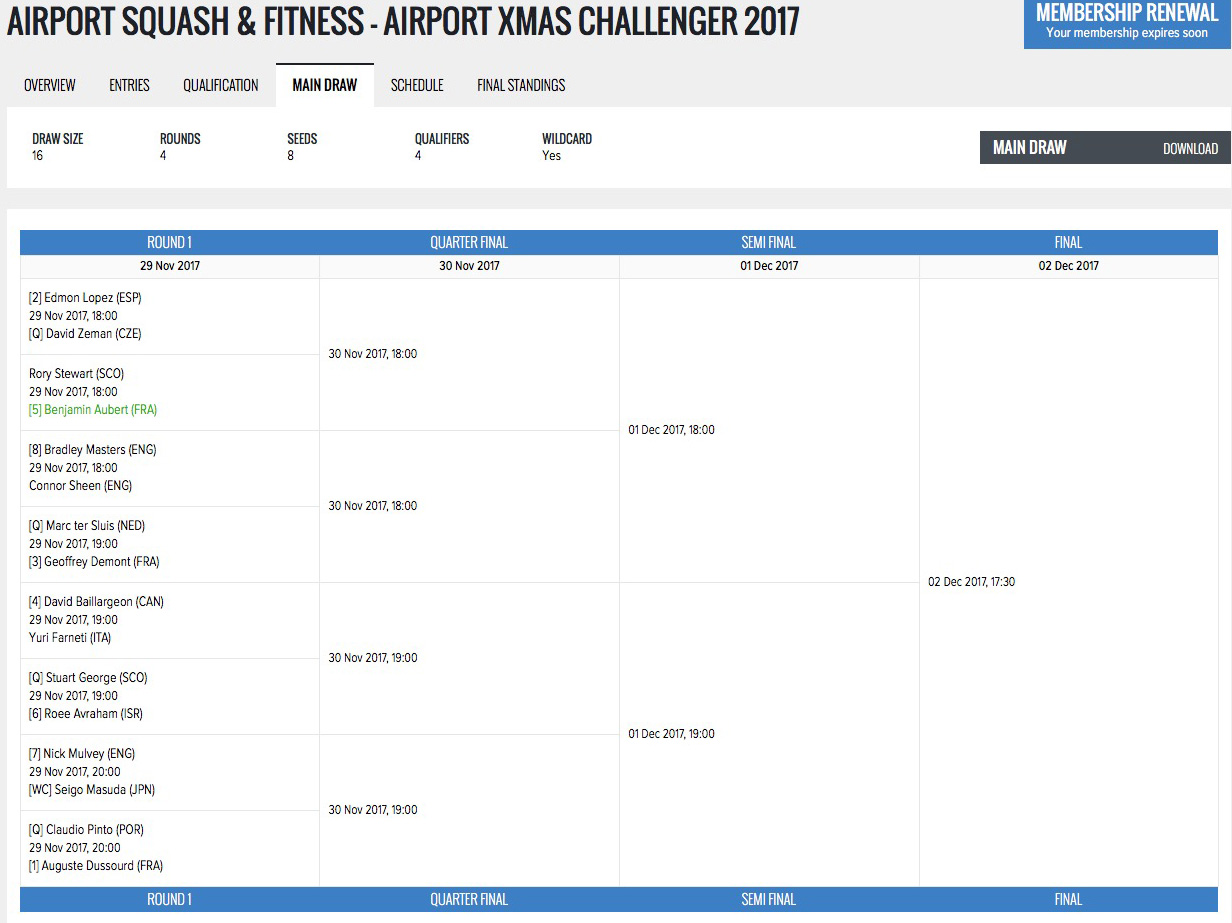
Task: Download the main draw
Action: [x=1190, y=149]
